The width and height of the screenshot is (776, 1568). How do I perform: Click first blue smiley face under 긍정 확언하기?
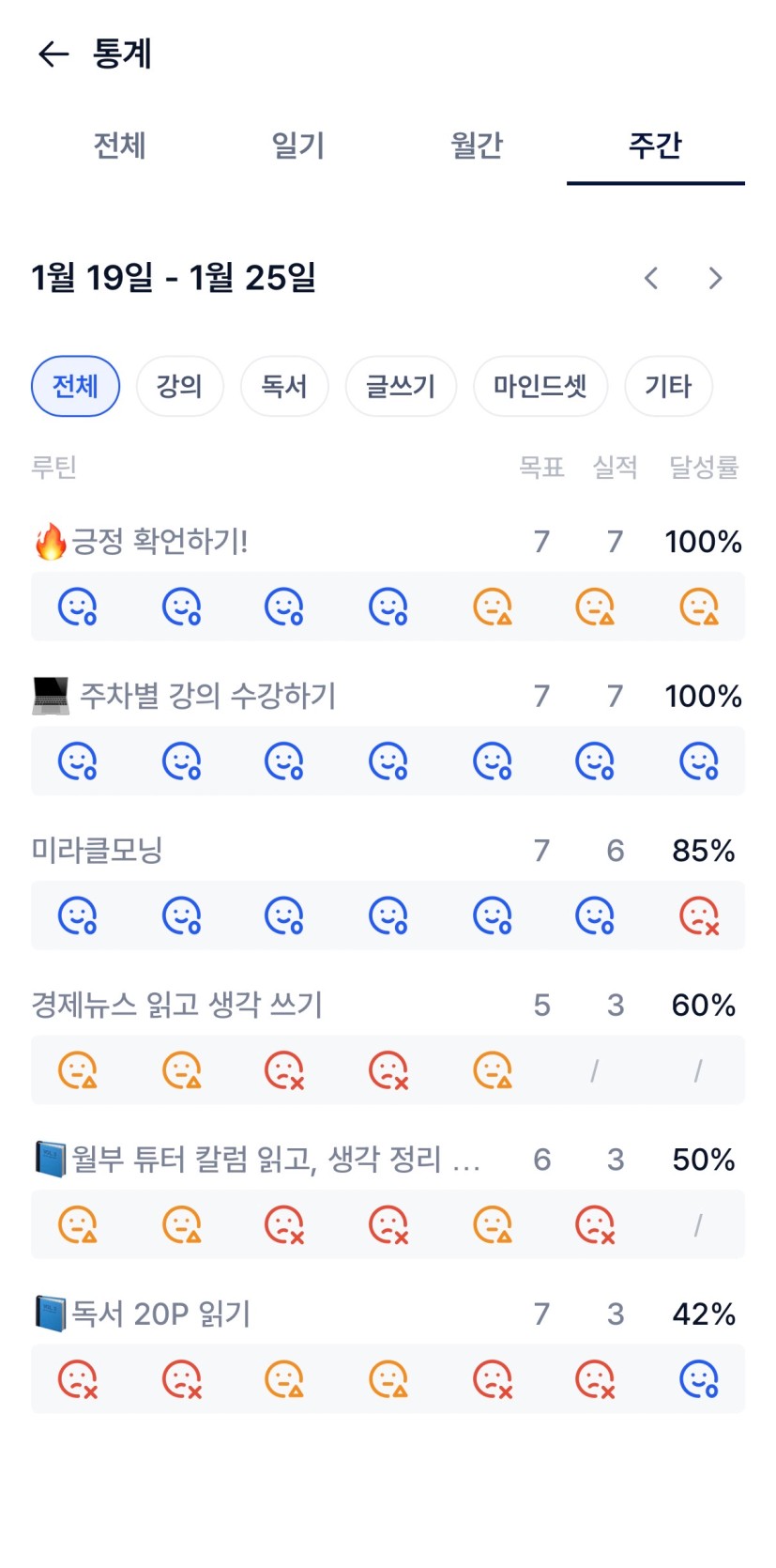tap(77, 607)
